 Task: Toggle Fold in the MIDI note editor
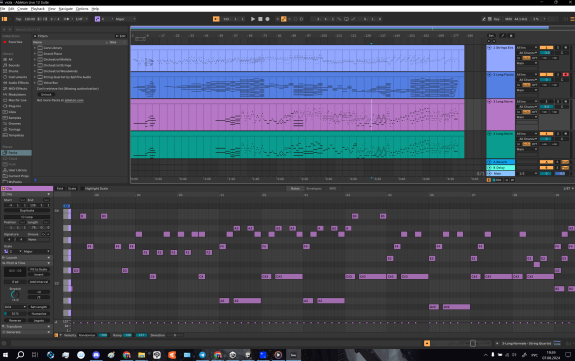point(60,189)
